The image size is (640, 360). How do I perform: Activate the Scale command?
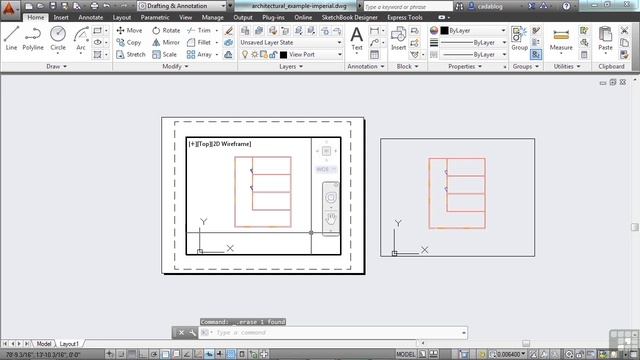[x=164, y=54]
